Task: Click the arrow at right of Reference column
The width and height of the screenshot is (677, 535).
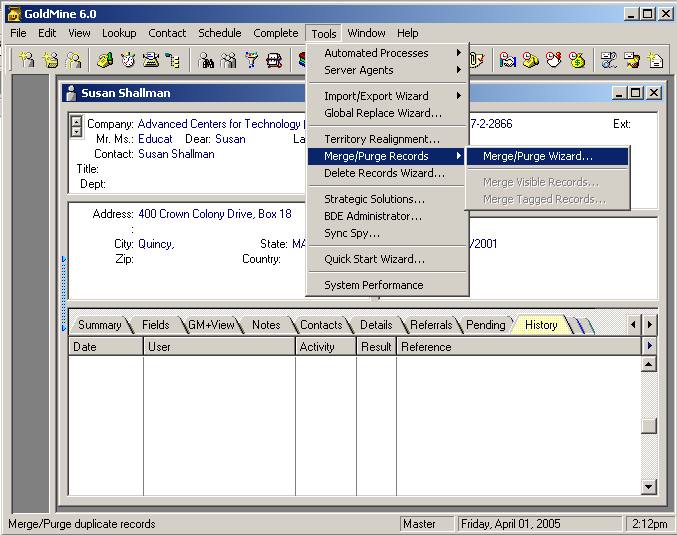Action: pyautogui.click(x=650, y=345)
